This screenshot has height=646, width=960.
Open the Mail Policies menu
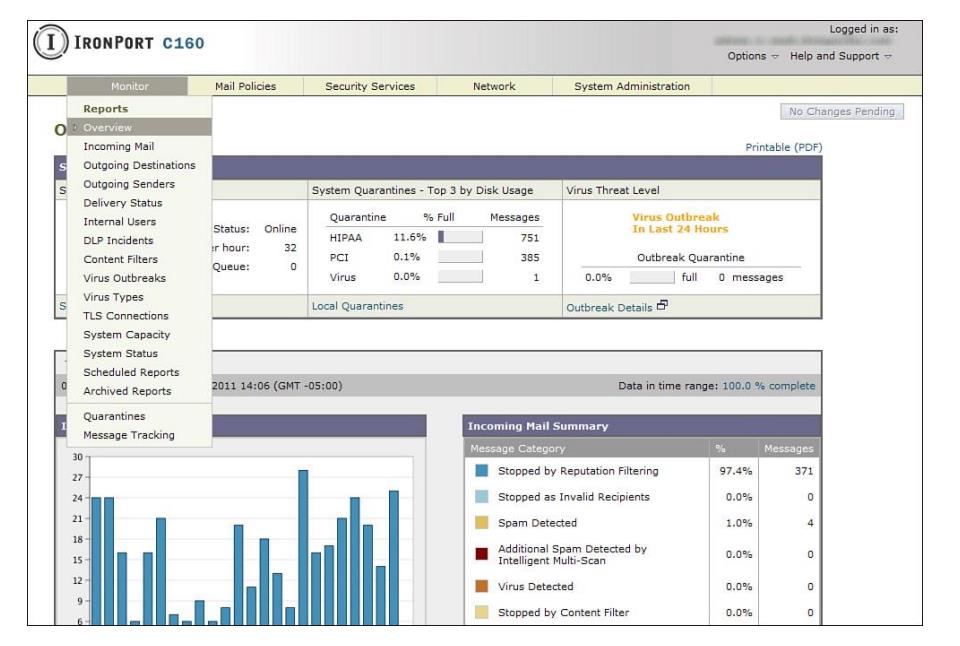[245, 87]
